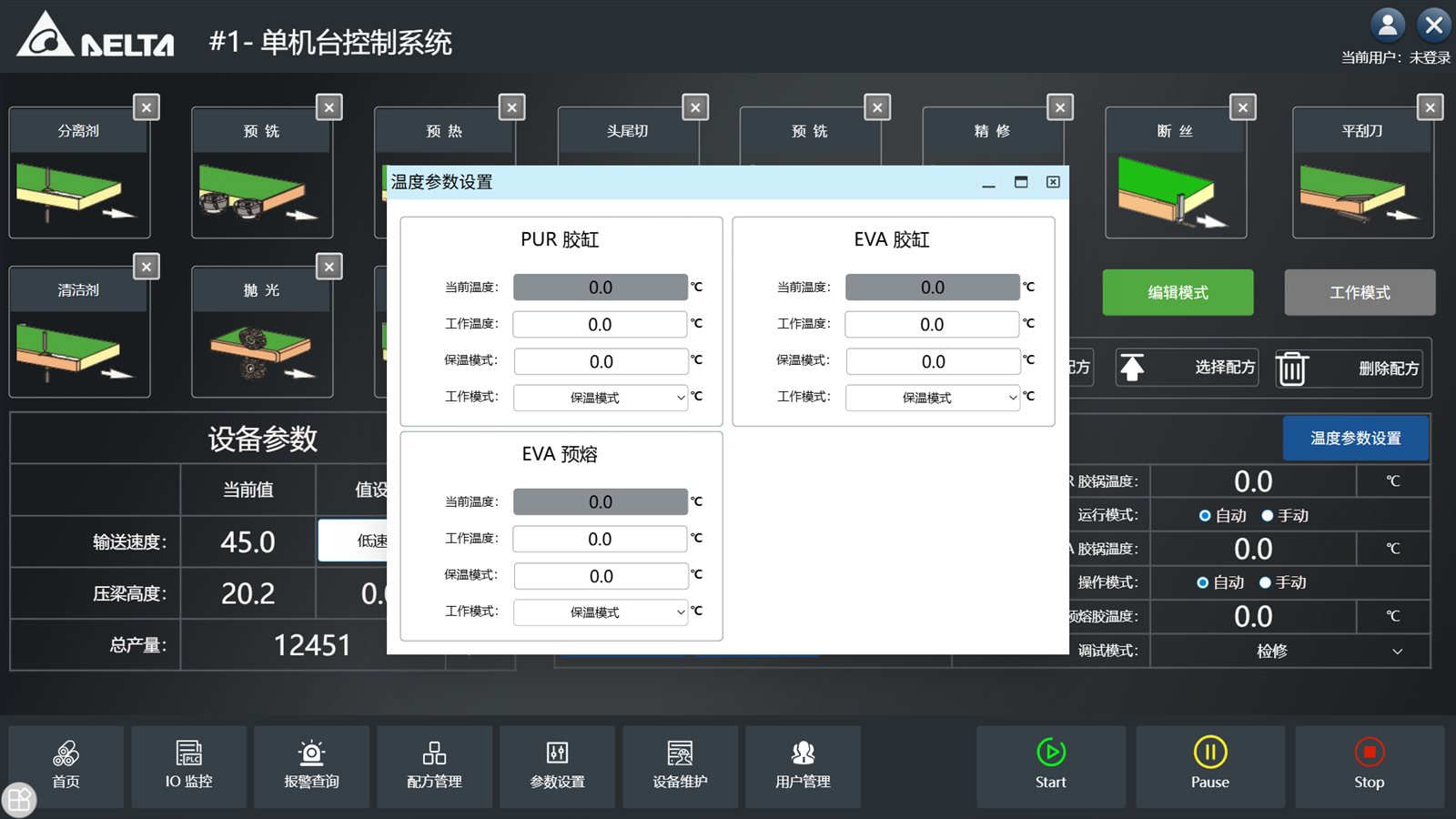Click the Start run button
1456x819 pixels.
pyautogui.click(x=1051, y=766)
